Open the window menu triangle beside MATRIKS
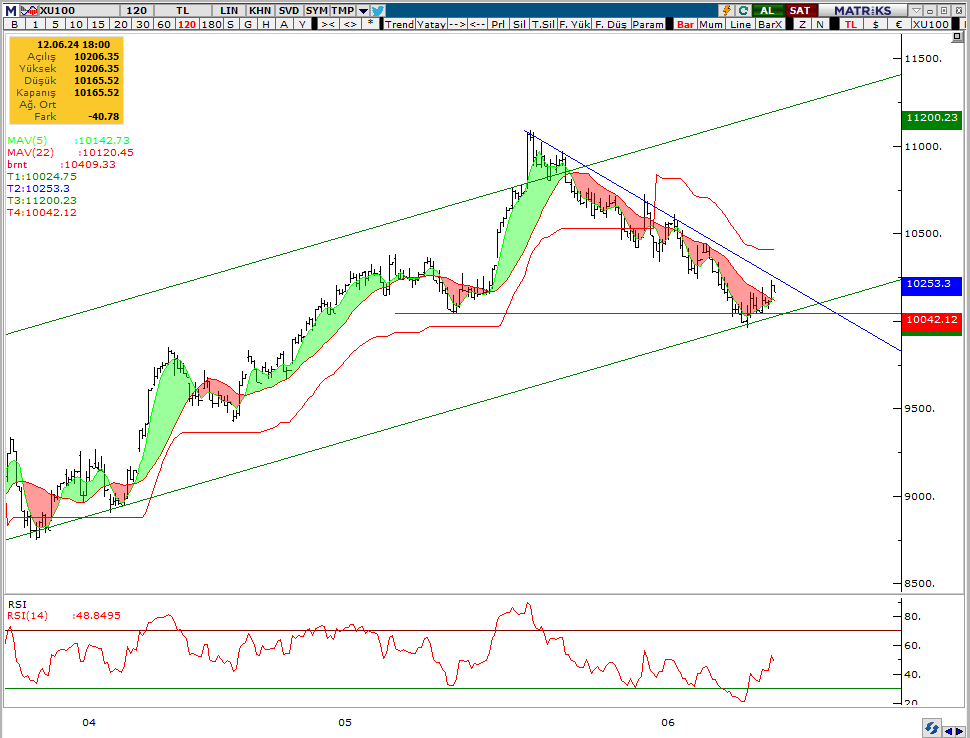This screenshot has height=738, width=970. point(917,11)
